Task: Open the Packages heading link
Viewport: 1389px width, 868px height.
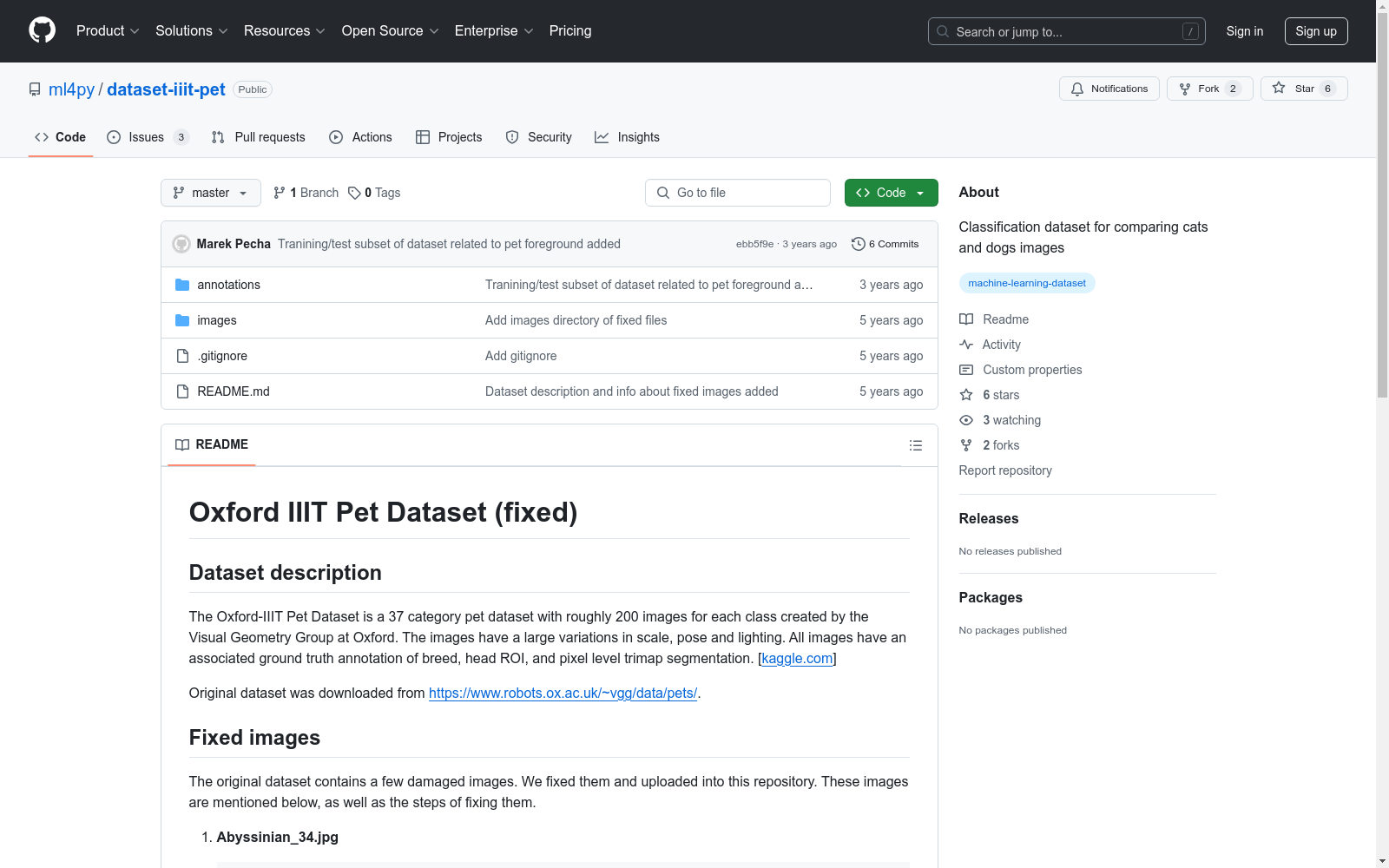Action: tap(991, 597)
